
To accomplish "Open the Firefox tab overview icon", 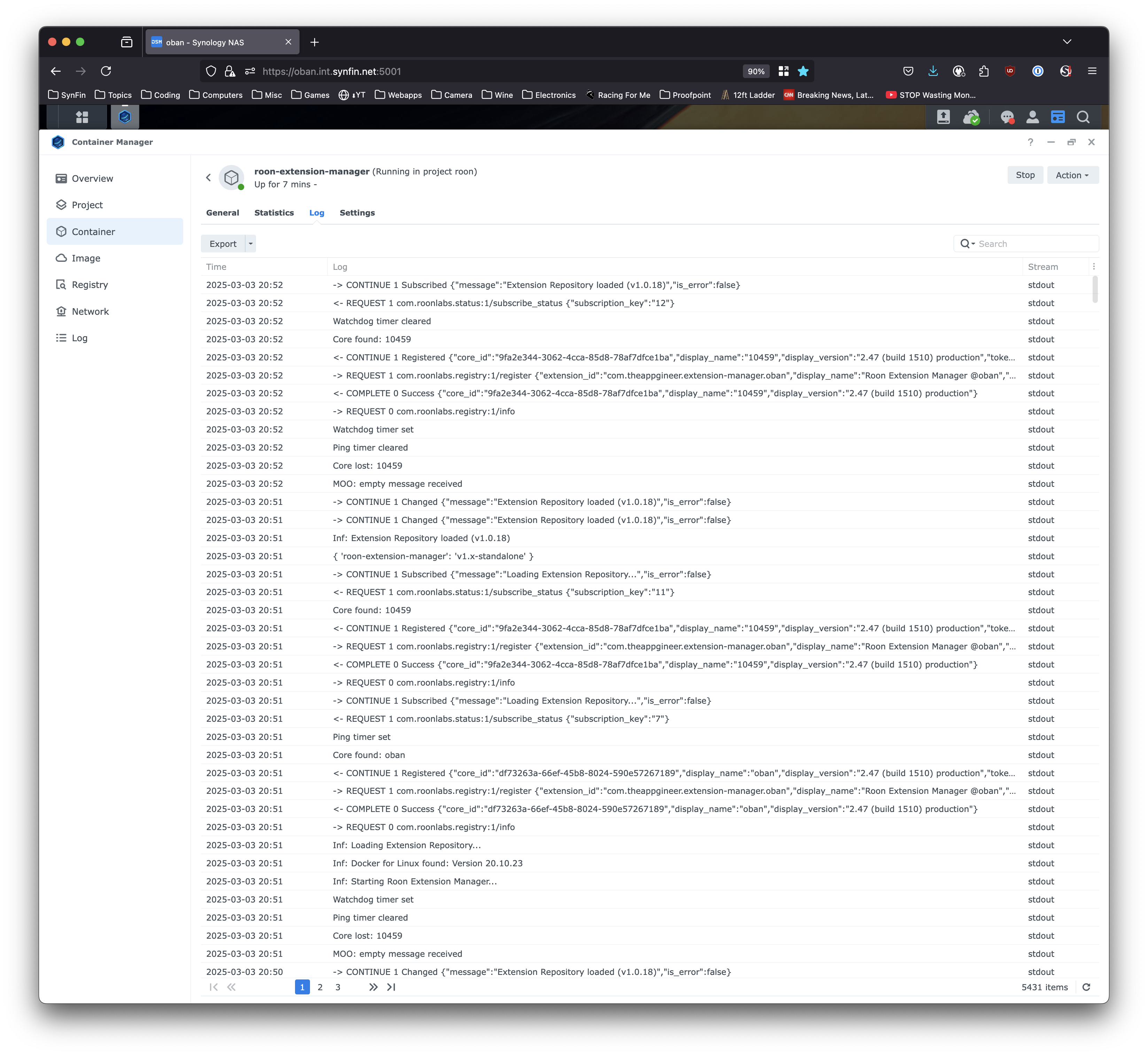I will [x=127, y=42].
